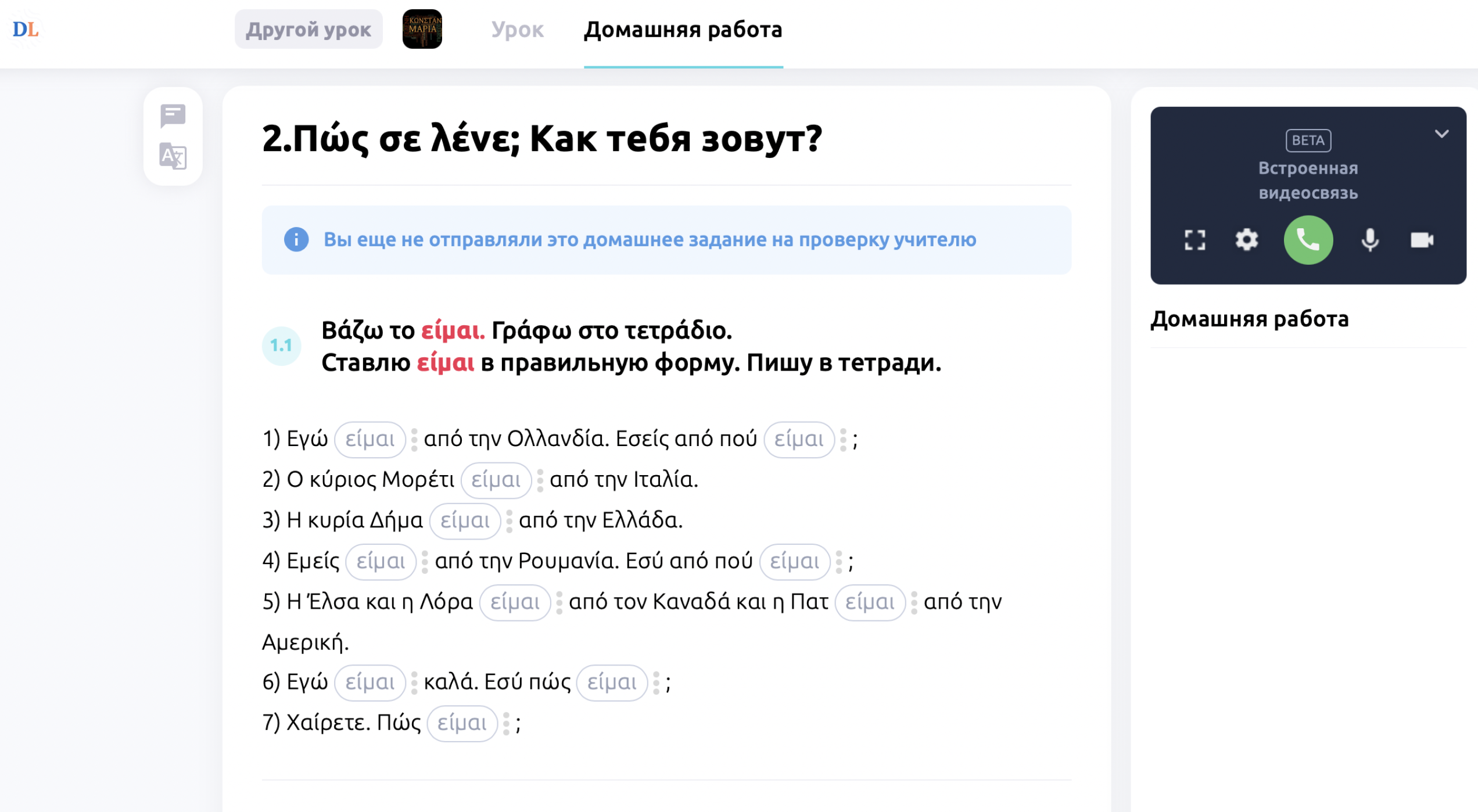Select the Домашняя работа tab

[x=683, y=29]
